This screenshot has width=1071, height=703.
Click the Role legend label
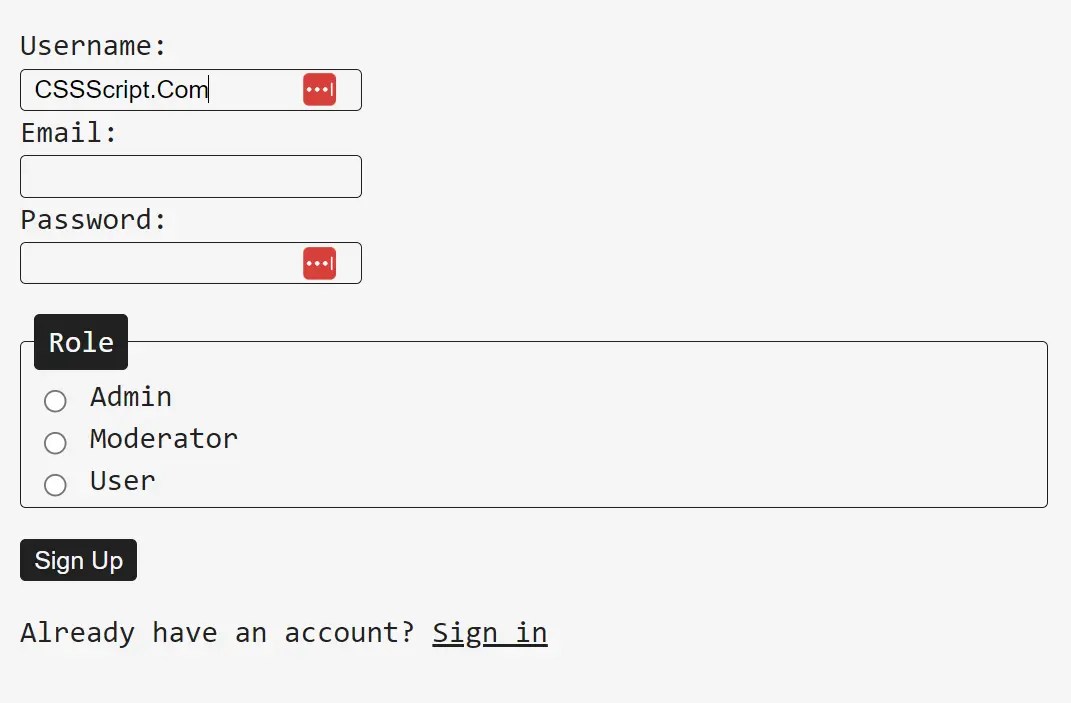click(x=80, y=342)
